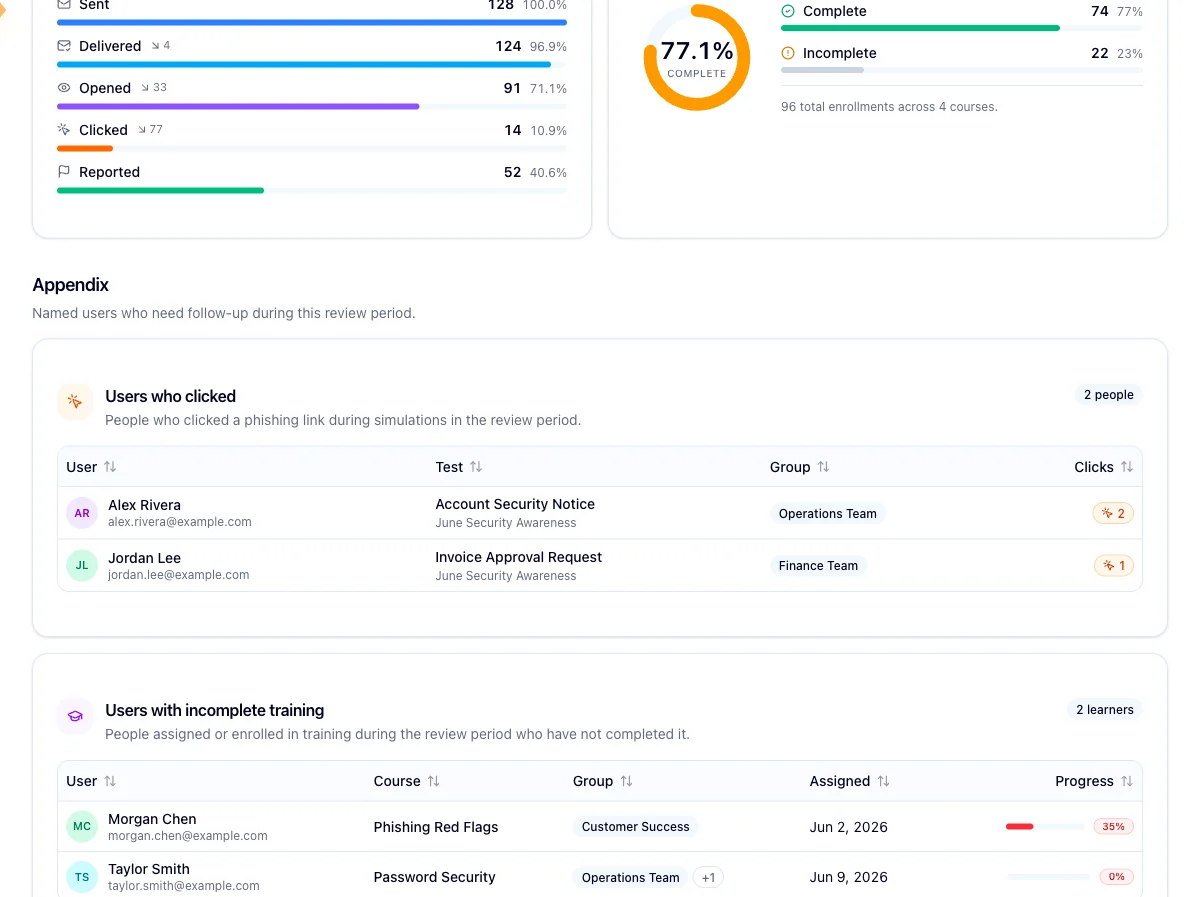Sort incomplete training table by Course
Viewport: 1200px width, 897px height.
pos(407,781)
